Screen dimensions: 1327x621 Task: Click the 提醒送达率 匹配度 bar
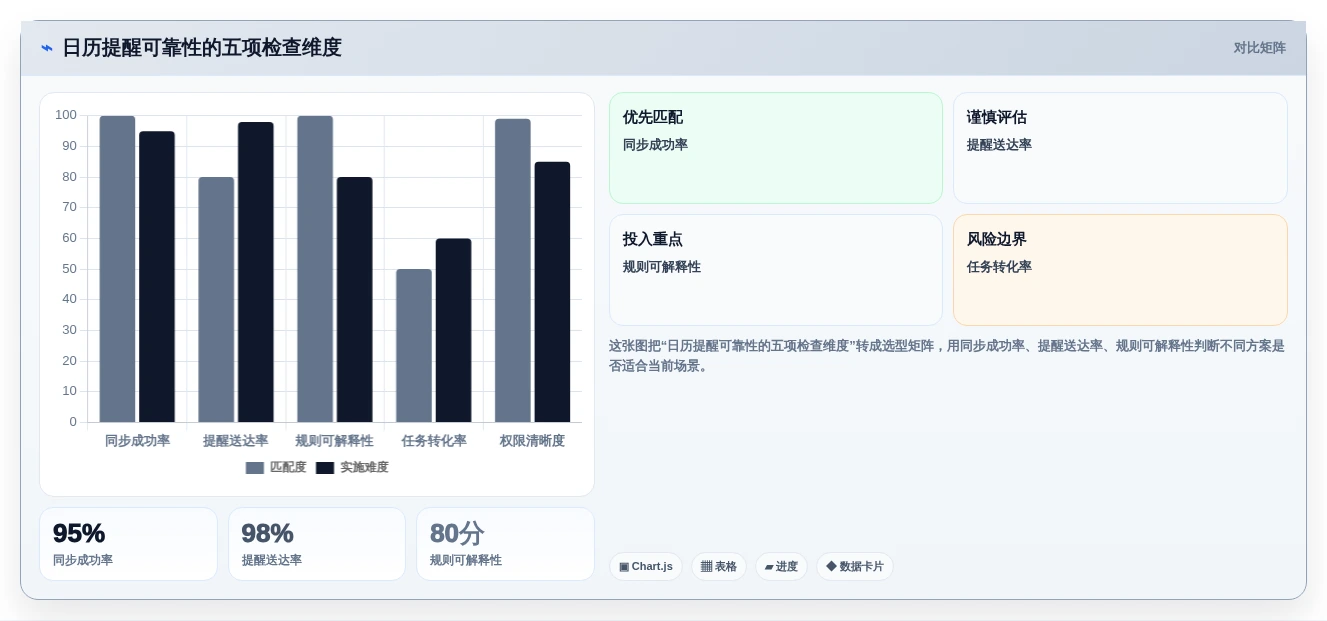coord(216,300)
